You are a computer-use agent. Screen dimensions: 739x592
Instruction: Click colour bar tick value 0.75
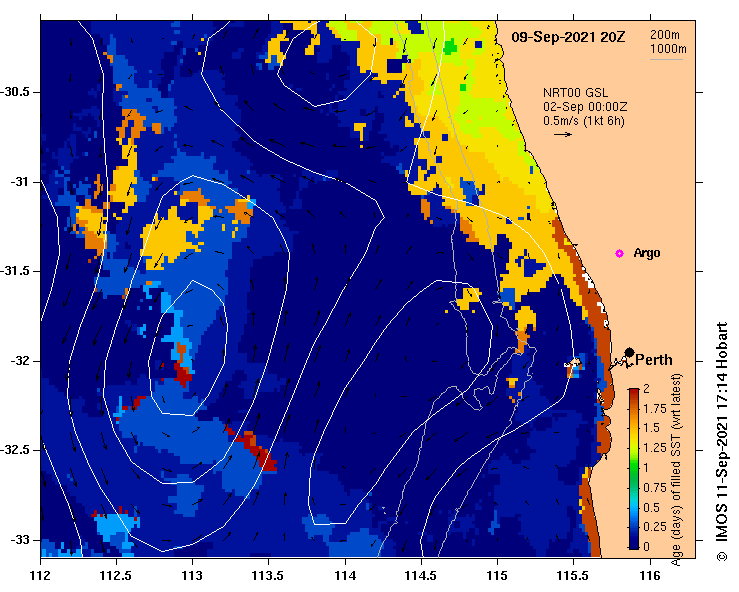coord(655,487)
